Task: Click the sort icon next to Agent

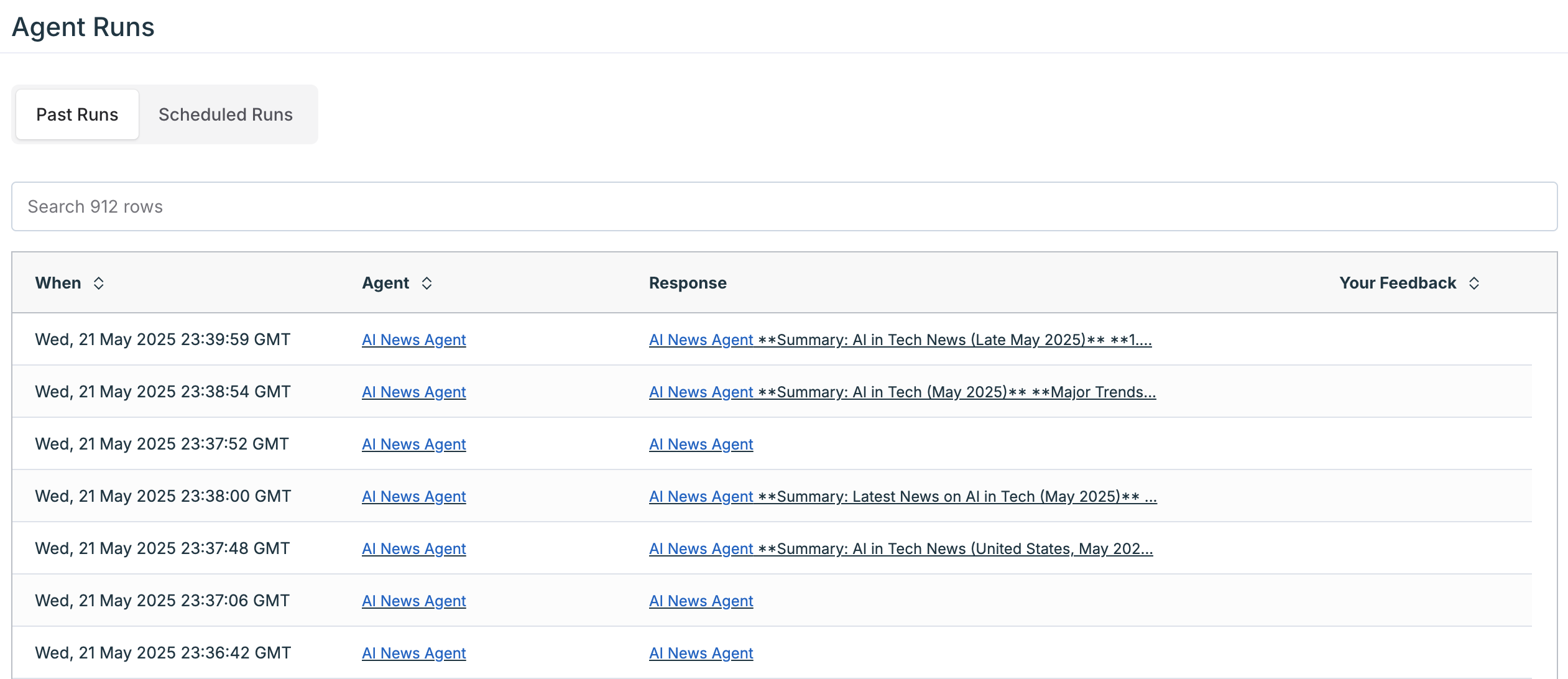Action: (427, 284)
